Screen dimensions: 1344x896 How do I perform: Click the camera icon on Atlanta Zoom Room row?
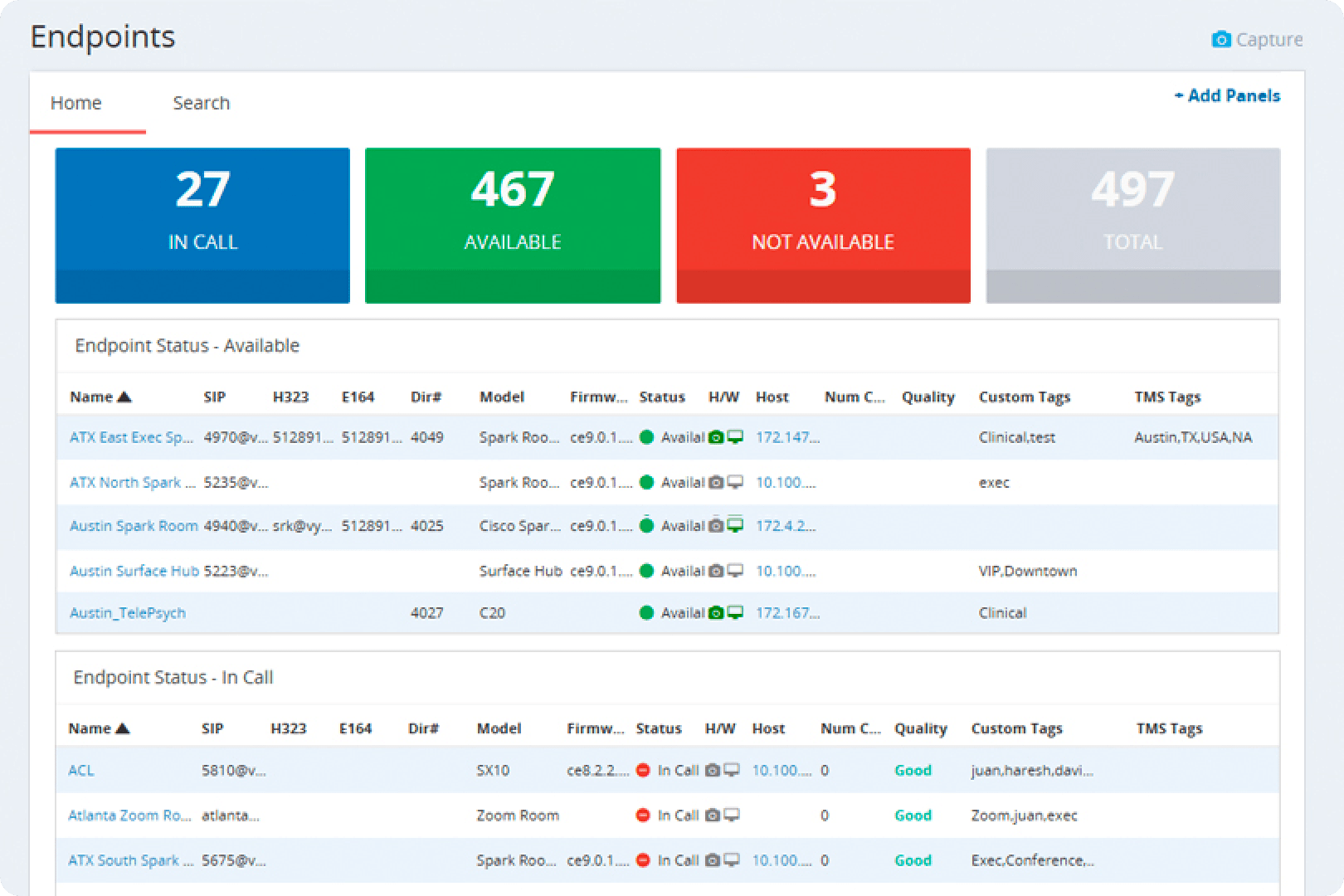(713, 815)
